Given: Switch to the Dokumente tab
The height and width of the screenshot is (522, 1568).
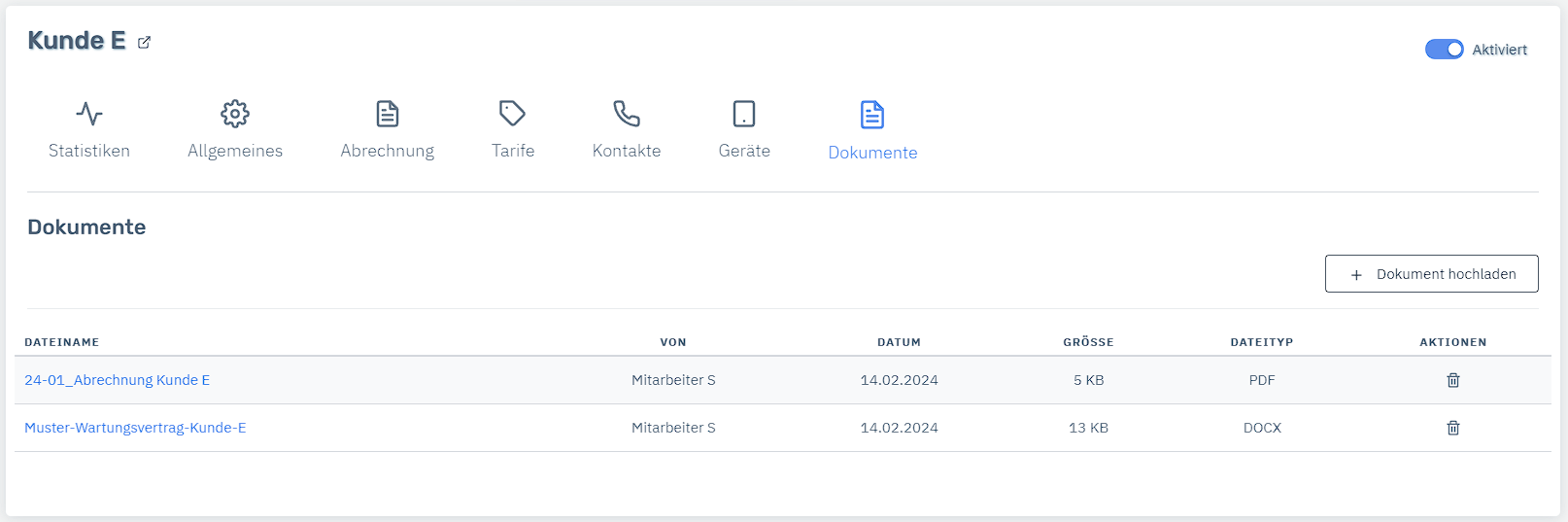Looking at the screenshot, I should [872, 153].
